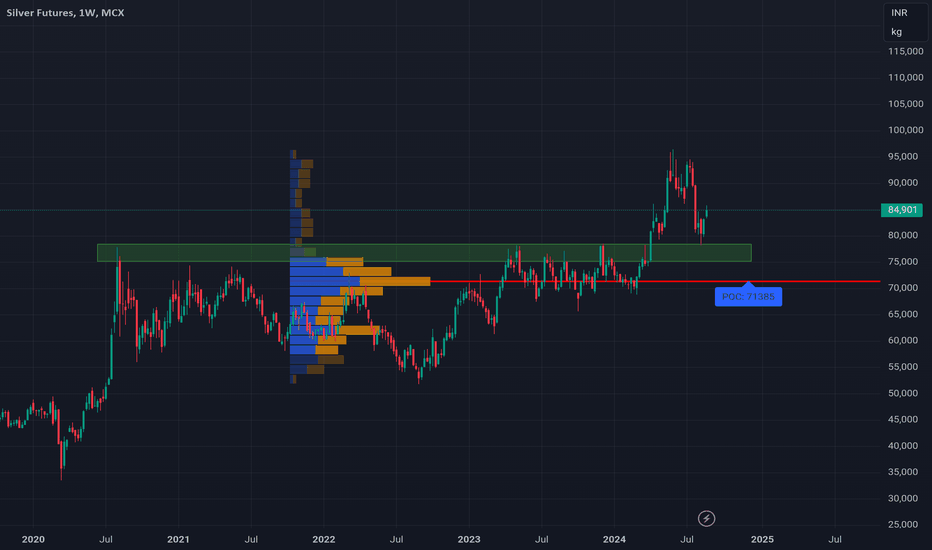Click the kg unit label

click(896, 32)
